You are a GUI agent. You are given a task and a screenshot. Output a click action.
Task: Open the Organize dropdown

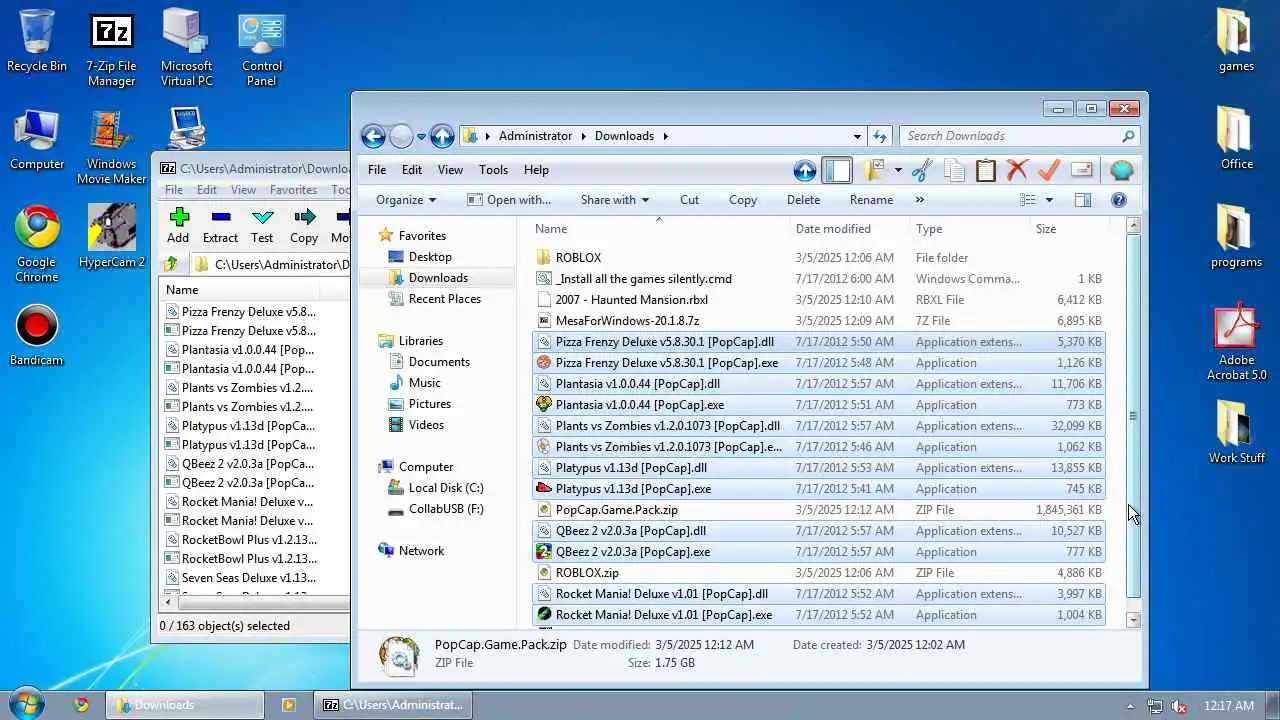pyautogui.click(x=406, y=200)
